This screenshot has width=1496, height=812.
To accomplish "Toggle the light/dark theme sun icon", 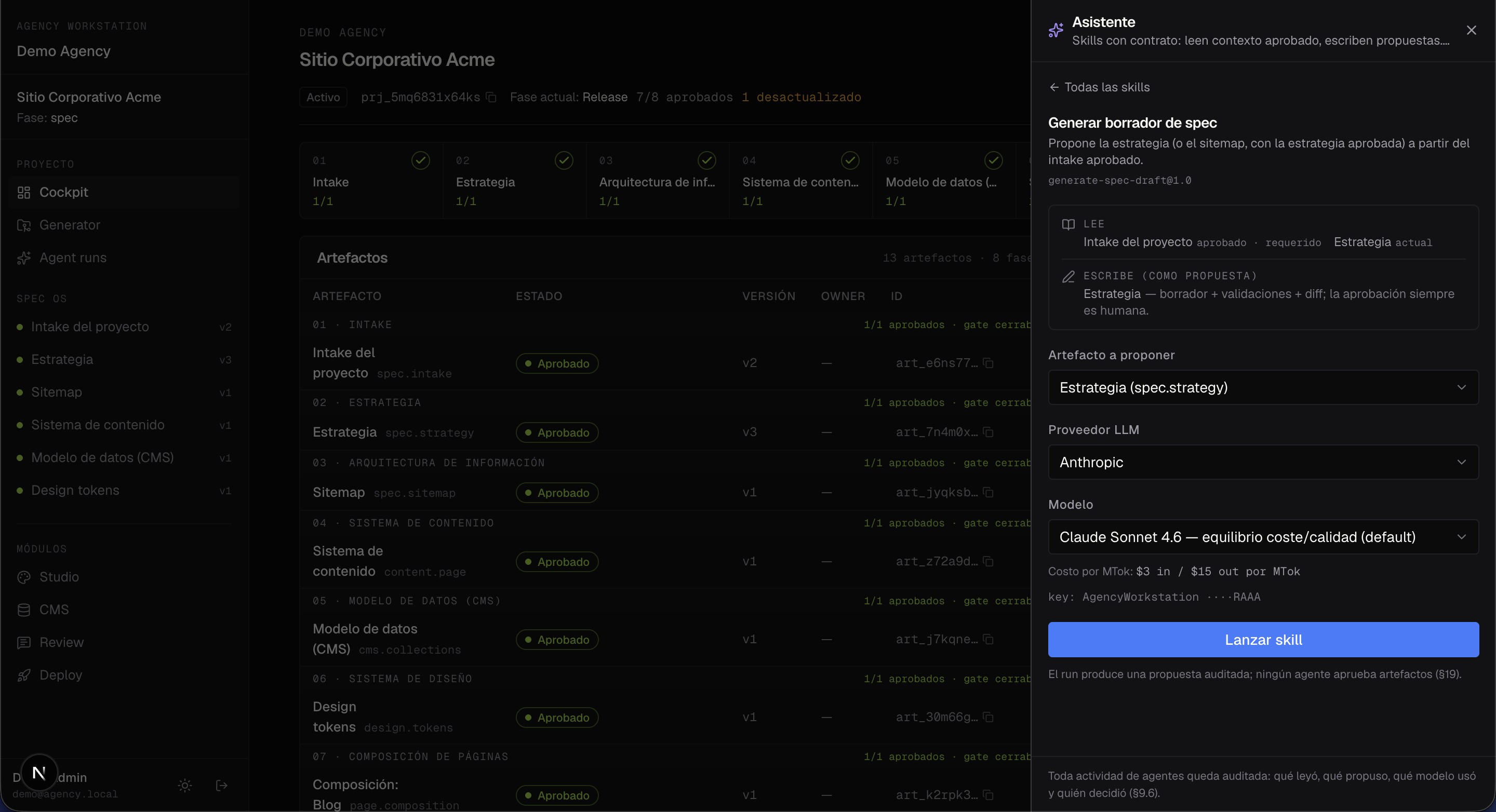I will 185,786.
